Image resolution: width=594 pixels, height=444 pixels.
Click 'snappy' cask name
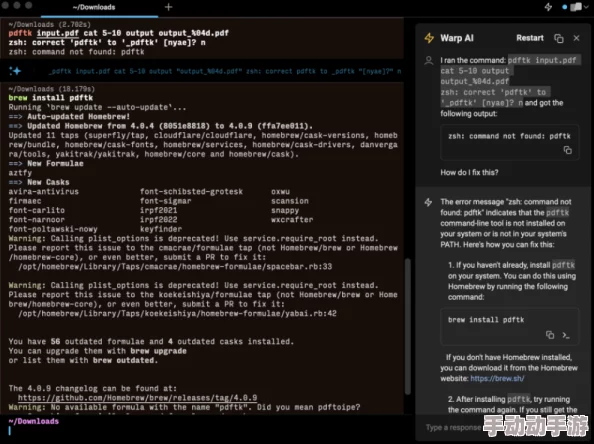(x=285, y=210)
